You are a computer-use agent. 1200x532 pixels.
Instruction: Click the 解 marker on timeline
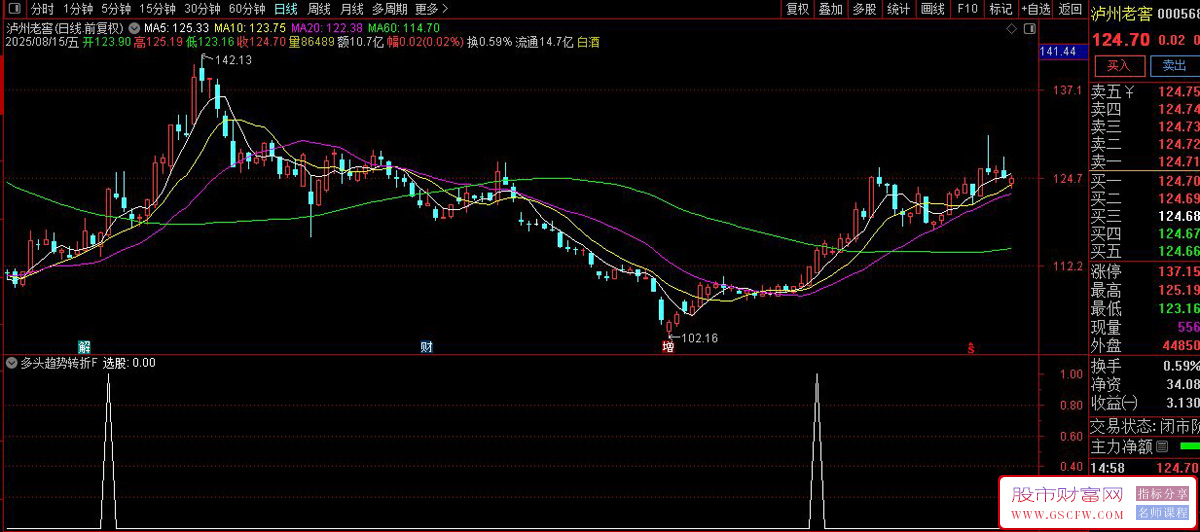coord(85,347)
